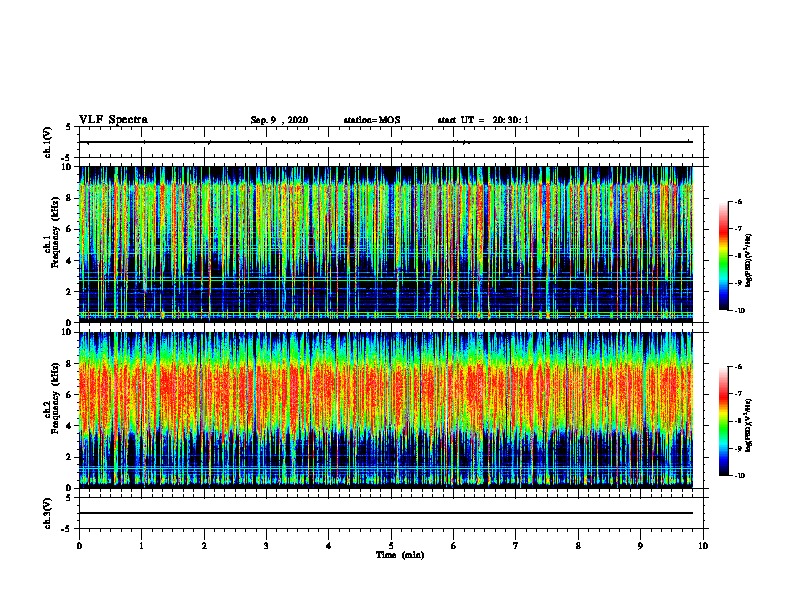792x612 pixels.
Task: Click time axis tick label "3"
Action: [266, 546]
